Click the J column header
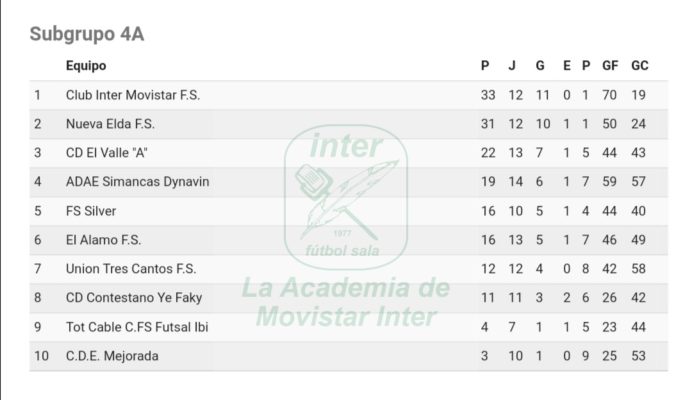 tap(512, 66)
